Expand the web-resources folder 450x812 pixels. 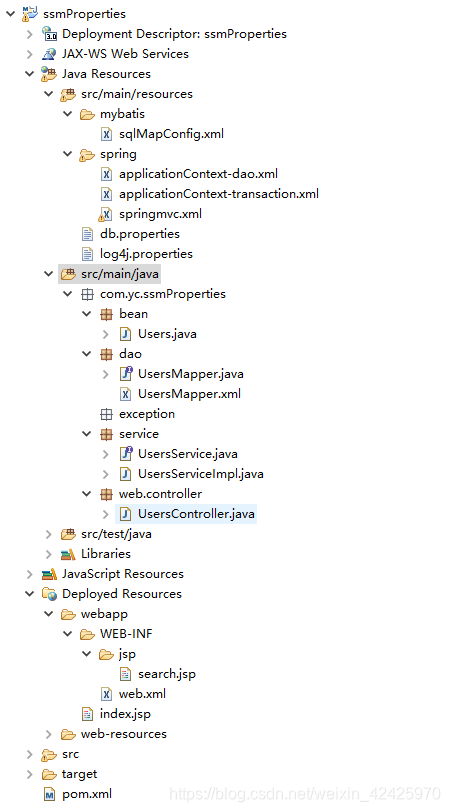(49, 734)
